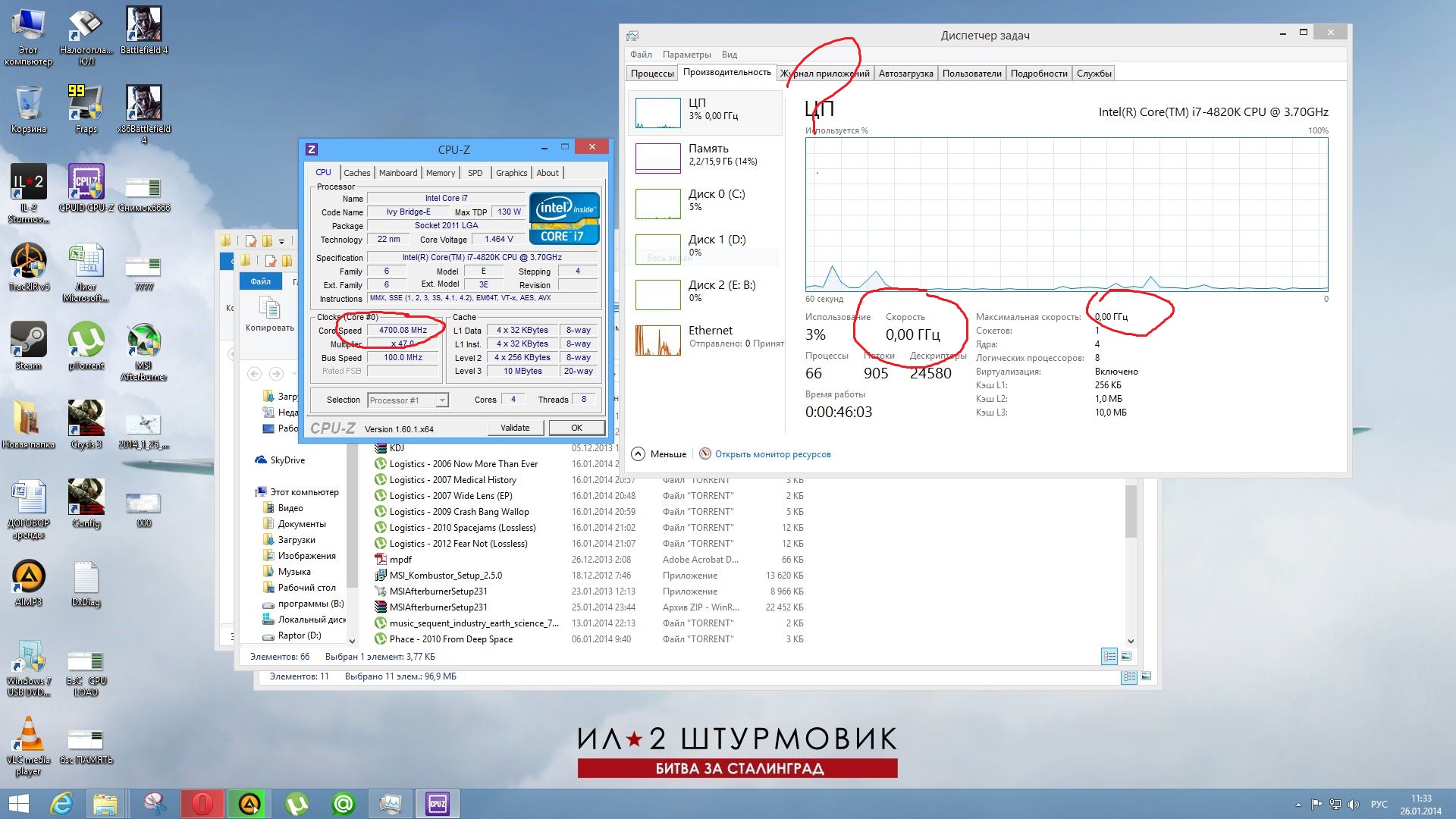Open the Автозагрузка tab in Task Manager
The height and width of the screenshot is (819, 1456).
pos(905,74)
